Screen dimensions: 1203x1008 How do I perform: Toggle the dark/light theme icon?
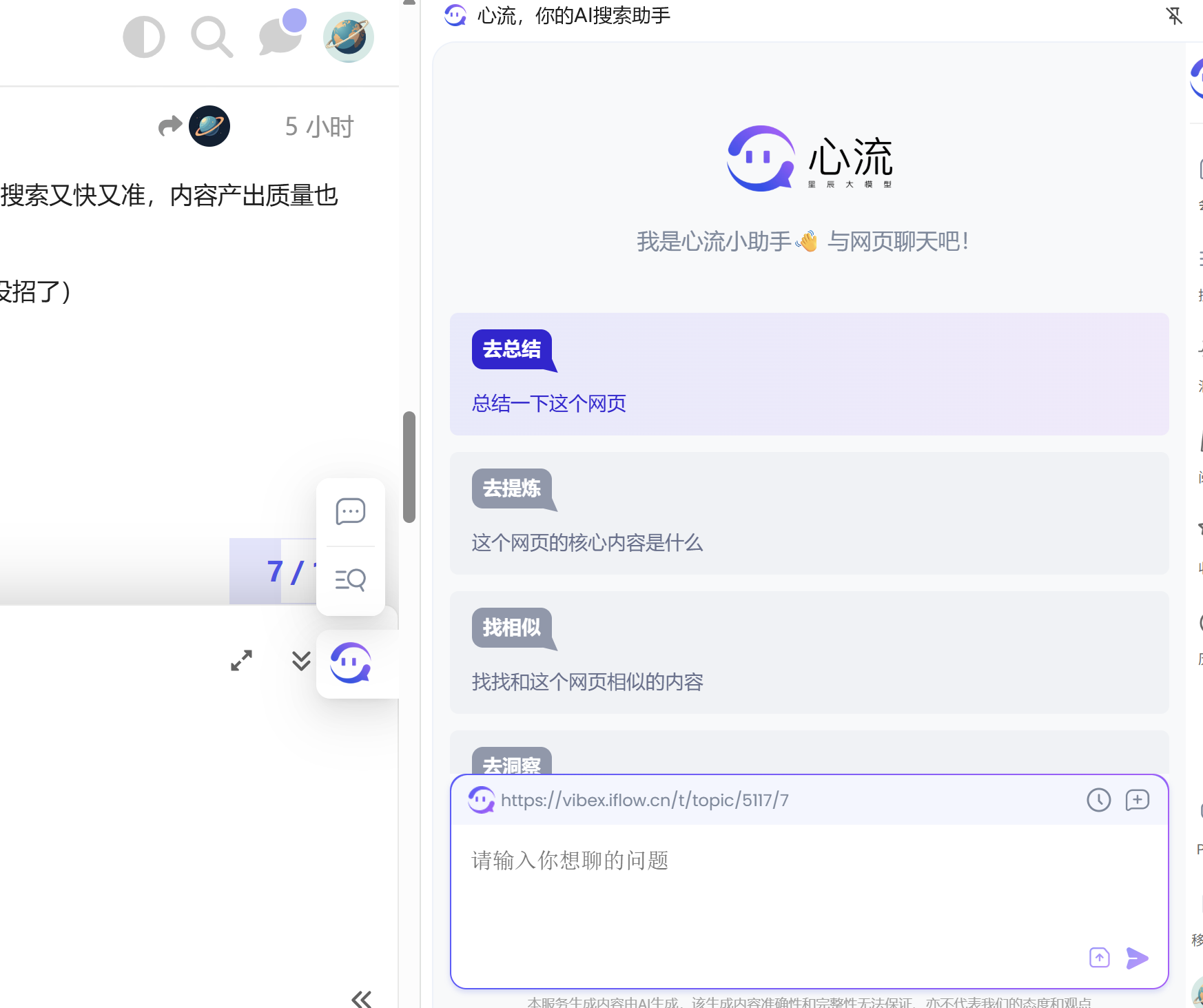pos(144,37)
